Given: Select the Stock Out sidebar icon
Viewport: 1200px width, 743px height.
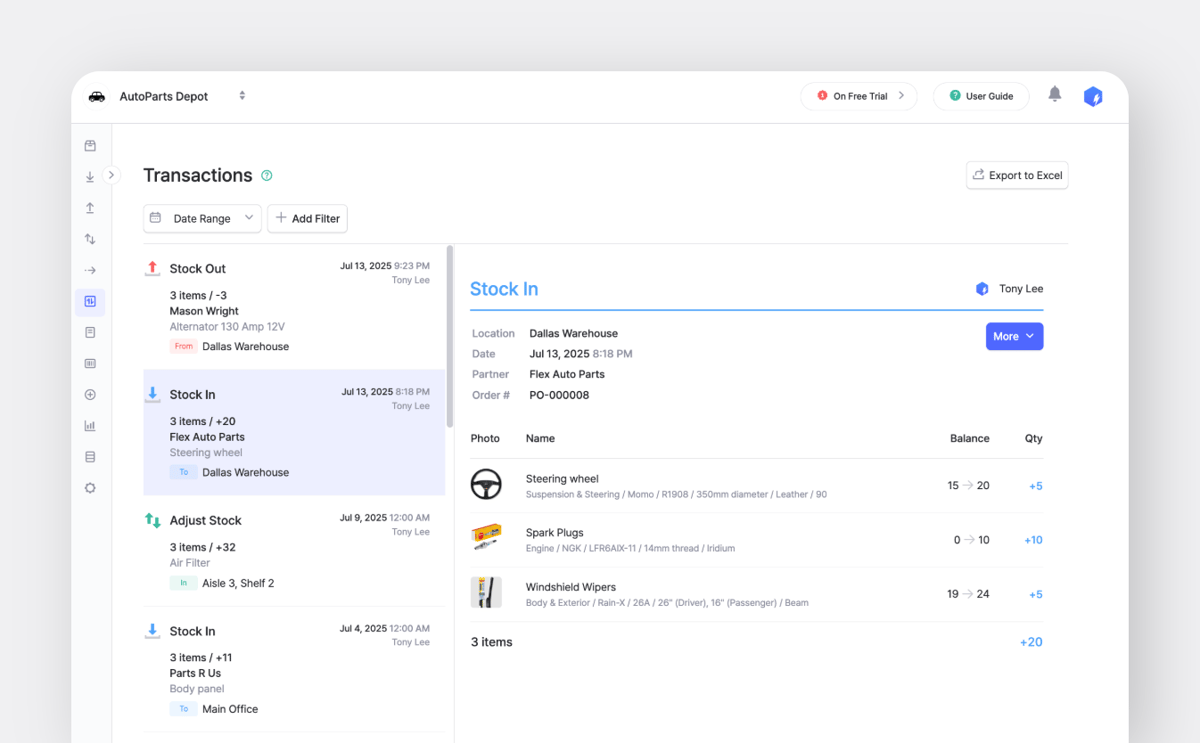Looking at the screenshot, I should (90, 207).
